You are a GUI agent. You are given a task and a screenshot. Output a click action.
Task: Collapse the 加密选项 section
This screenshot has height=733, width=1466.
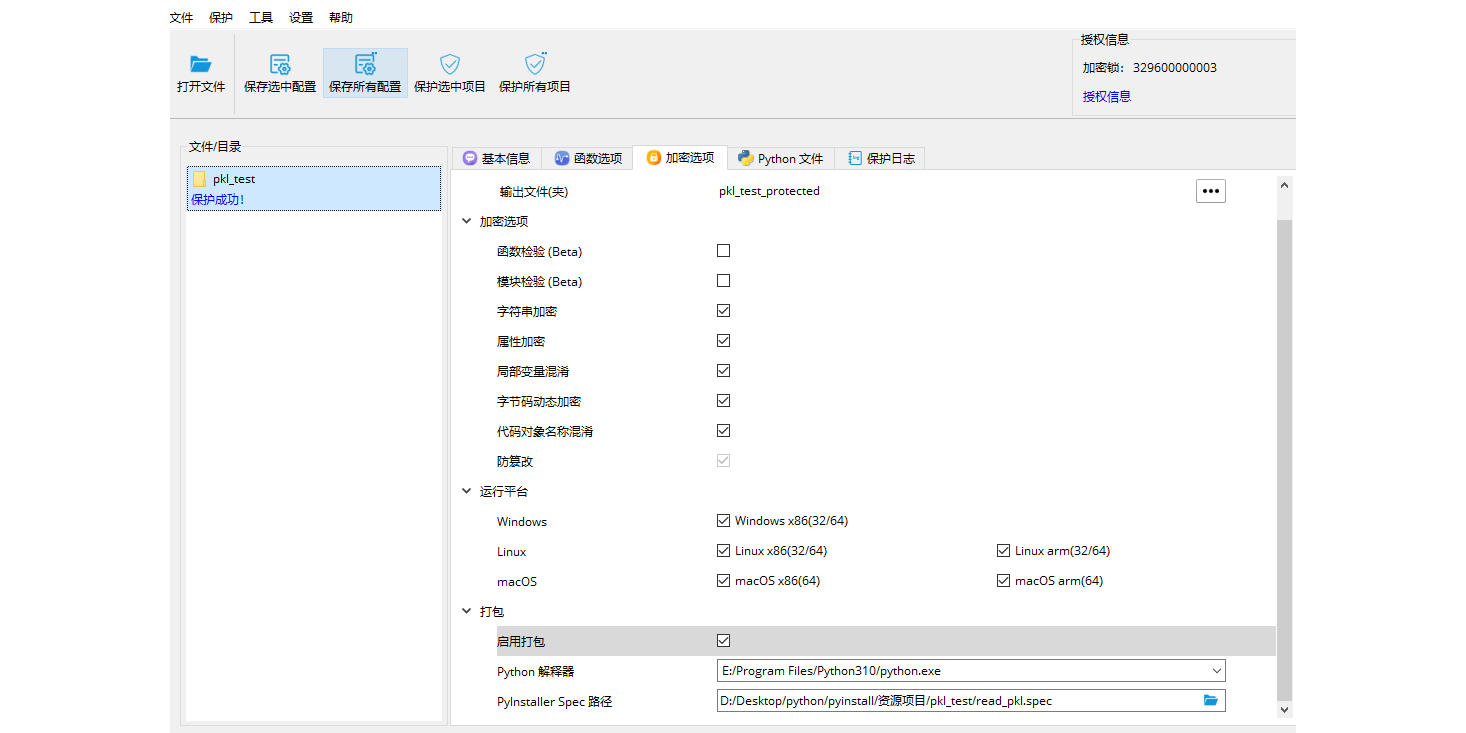point(466,220)
